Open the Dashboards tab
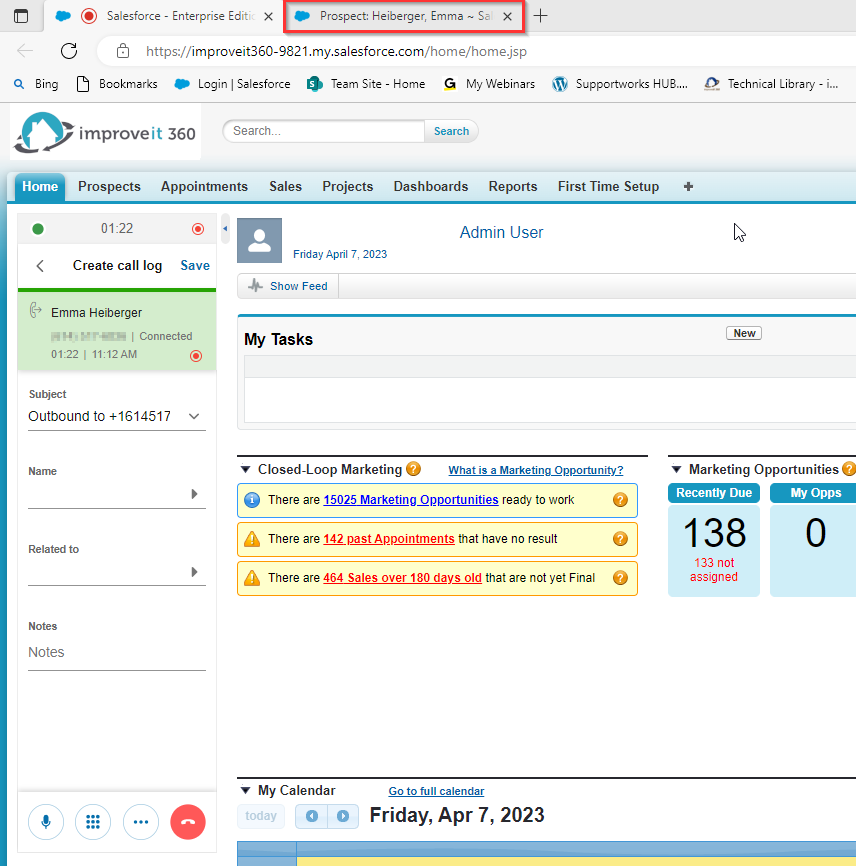The image size is (856, 866). [431, 187]
